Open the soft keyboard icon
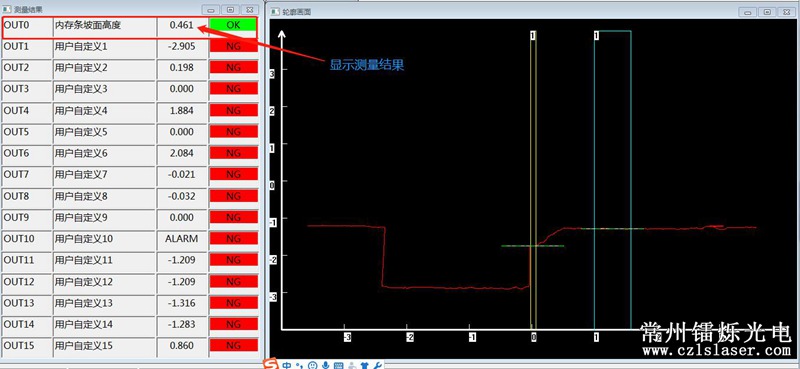The image size is (800, 369). [x=338, y=365]
